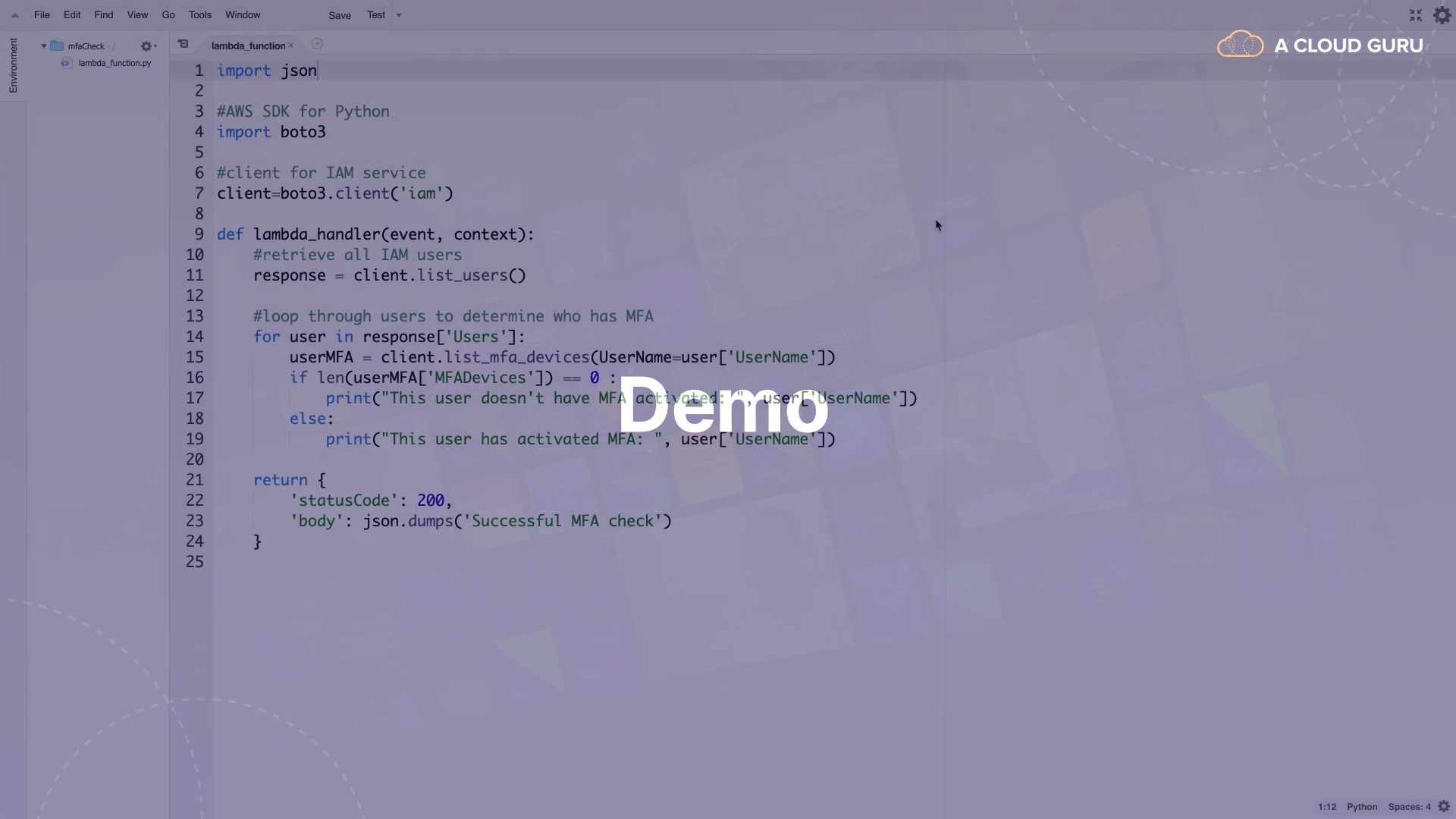The width and height of the screenshot is (1456, 819).
Task: Collapse the menu bar using the up arrow
Action: pyautogui.click(x=14, y=15)
